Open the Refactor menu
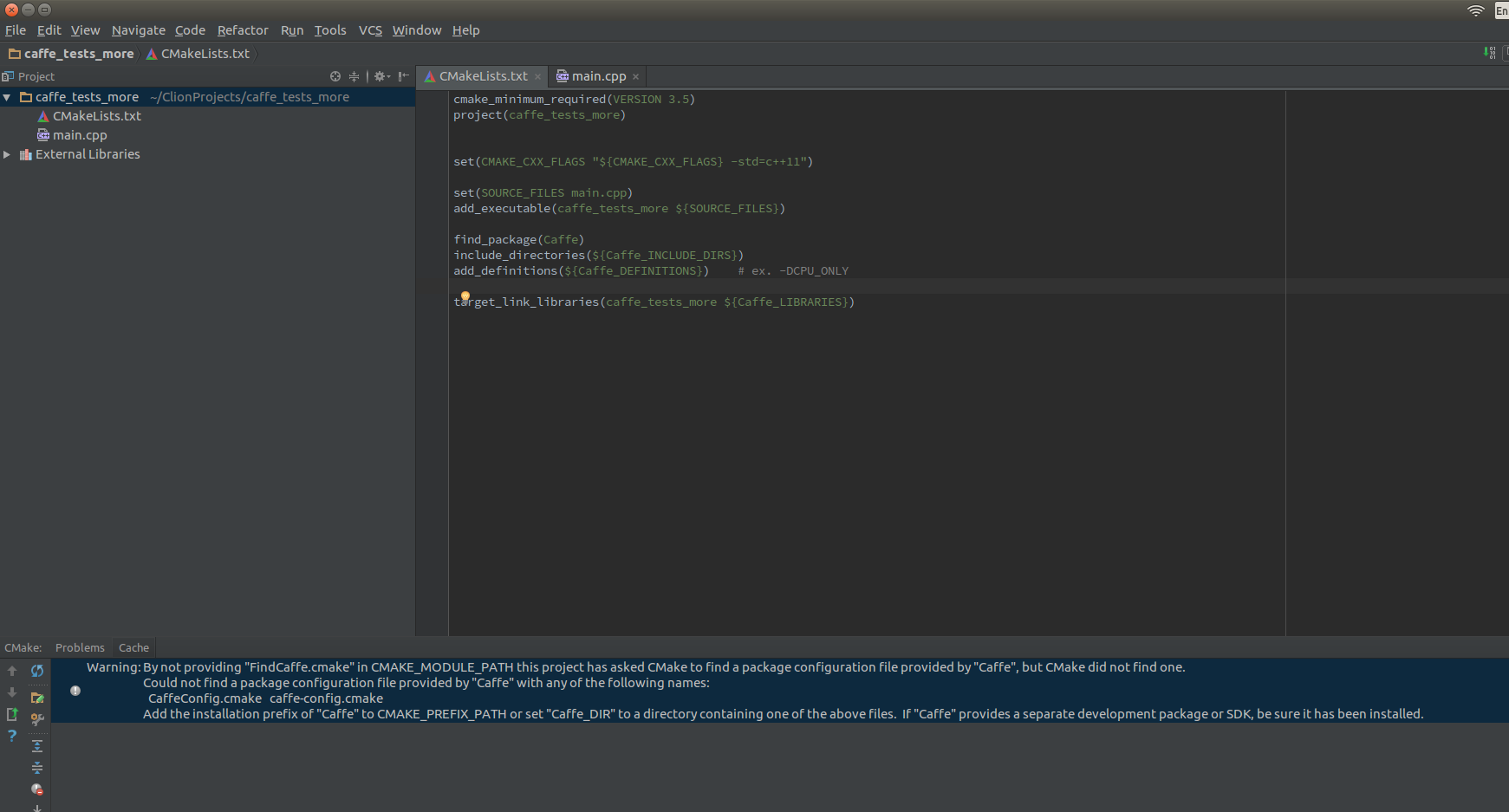Viewport: 1509px width, 812px height. coord(243,30)
